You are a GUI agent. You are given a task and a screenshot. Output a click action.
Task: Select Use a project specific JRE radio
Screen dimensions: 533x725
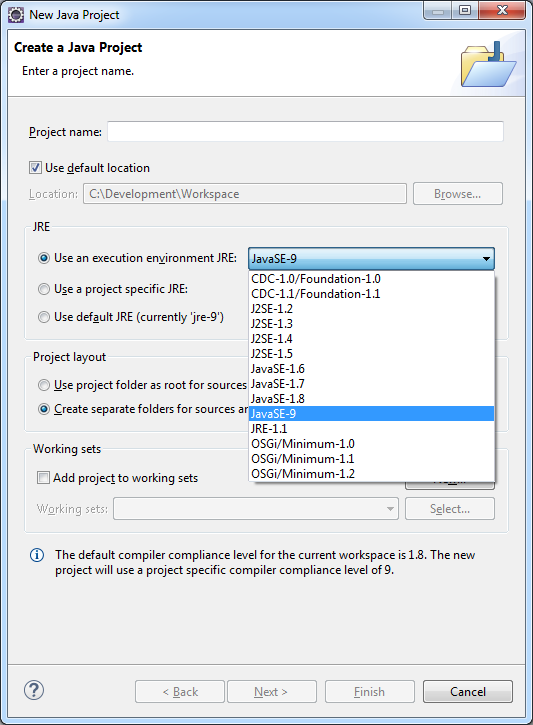click(44, 289)
